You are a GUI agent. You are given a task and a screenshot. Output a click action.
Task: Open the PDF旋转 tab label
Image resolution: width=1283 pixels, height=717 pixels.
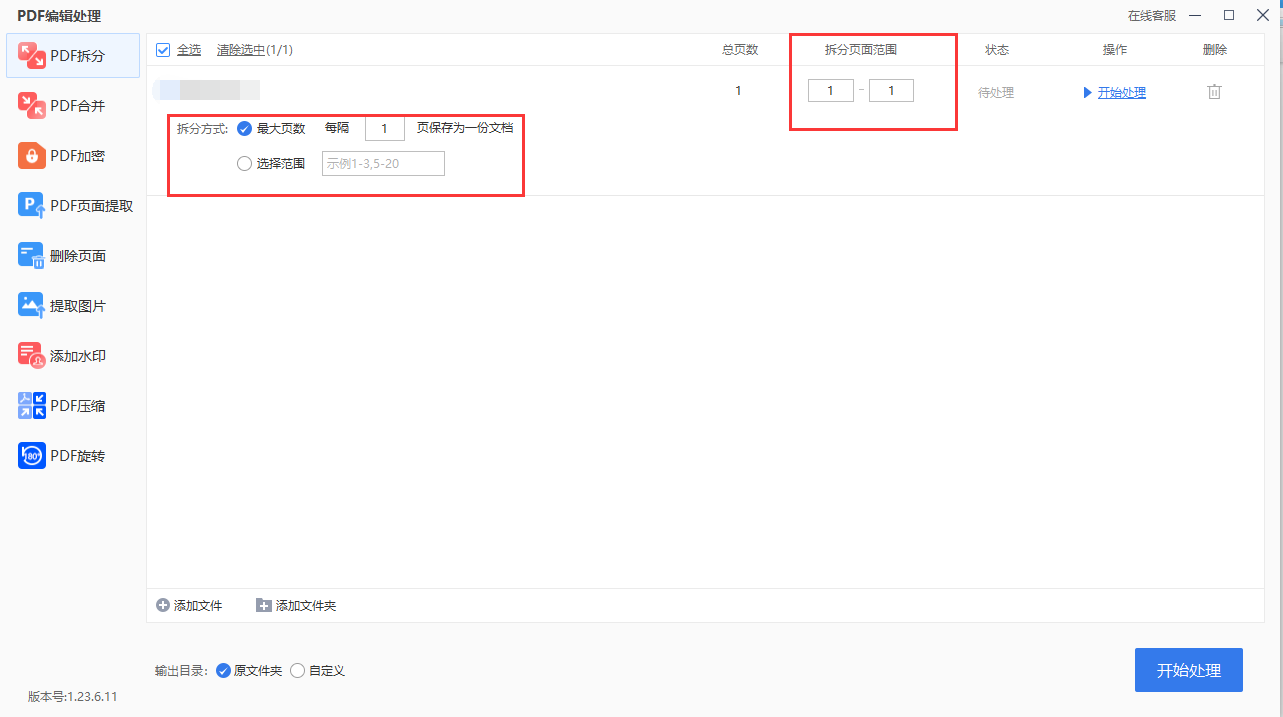[78, 456]
